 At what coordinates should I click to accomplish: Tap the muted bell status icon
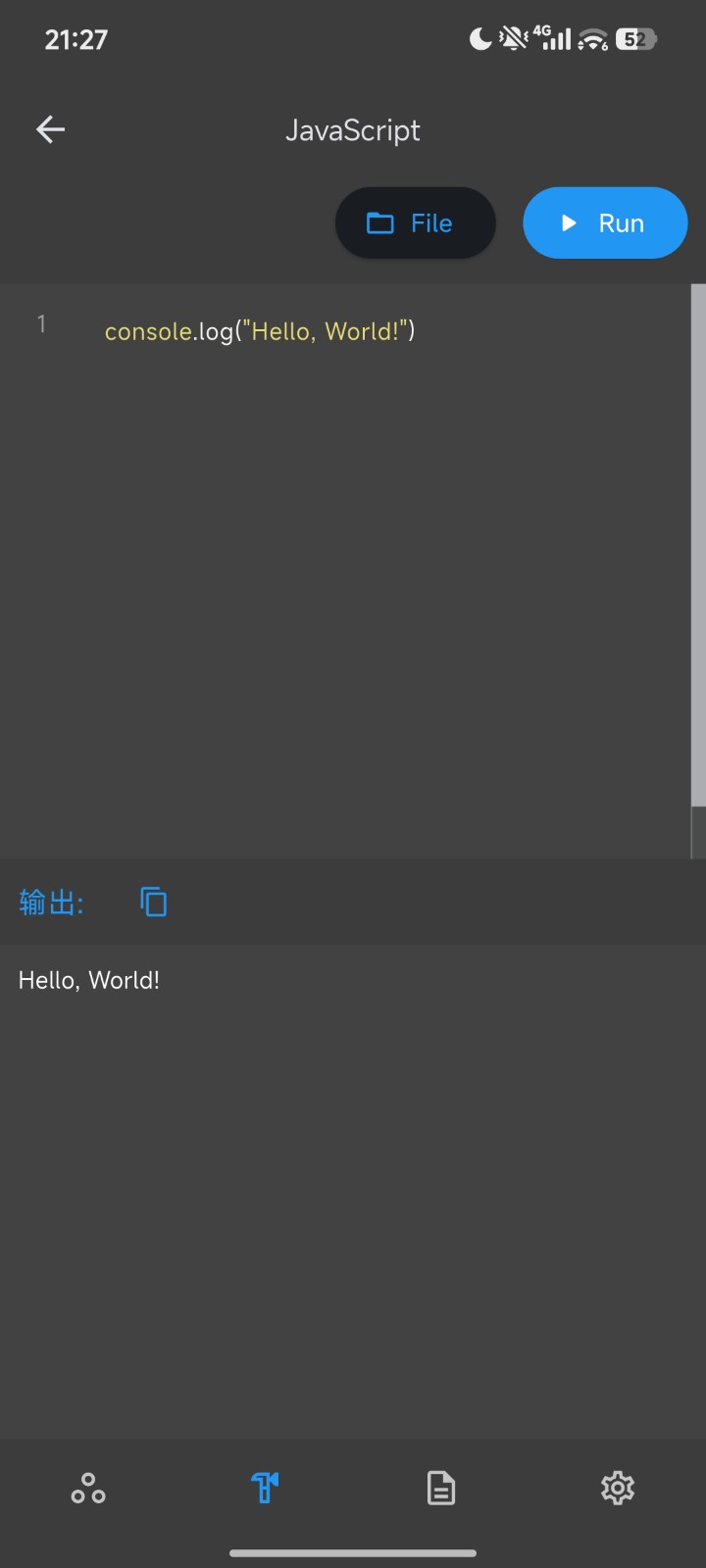tap(513, 39)
